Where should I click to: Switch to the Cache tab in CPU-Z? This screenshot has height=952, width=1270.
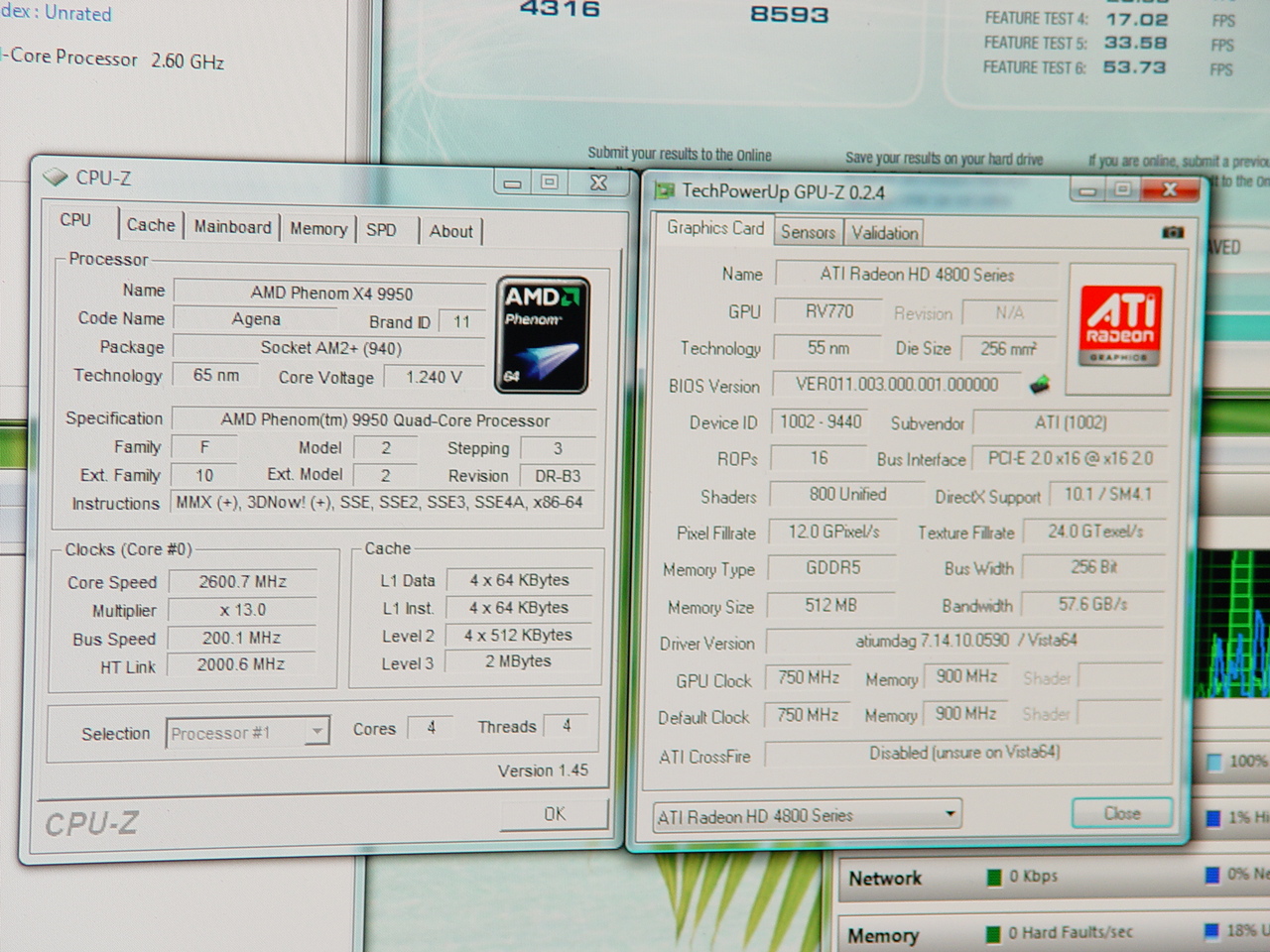point(151,225)
